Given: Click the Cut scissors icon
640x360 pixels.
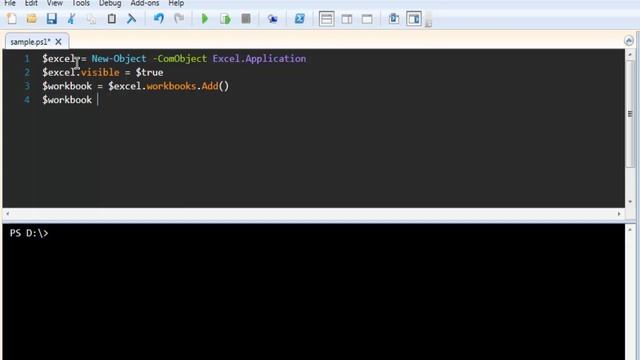Looking at the screenshot, I should coord(71,18).
